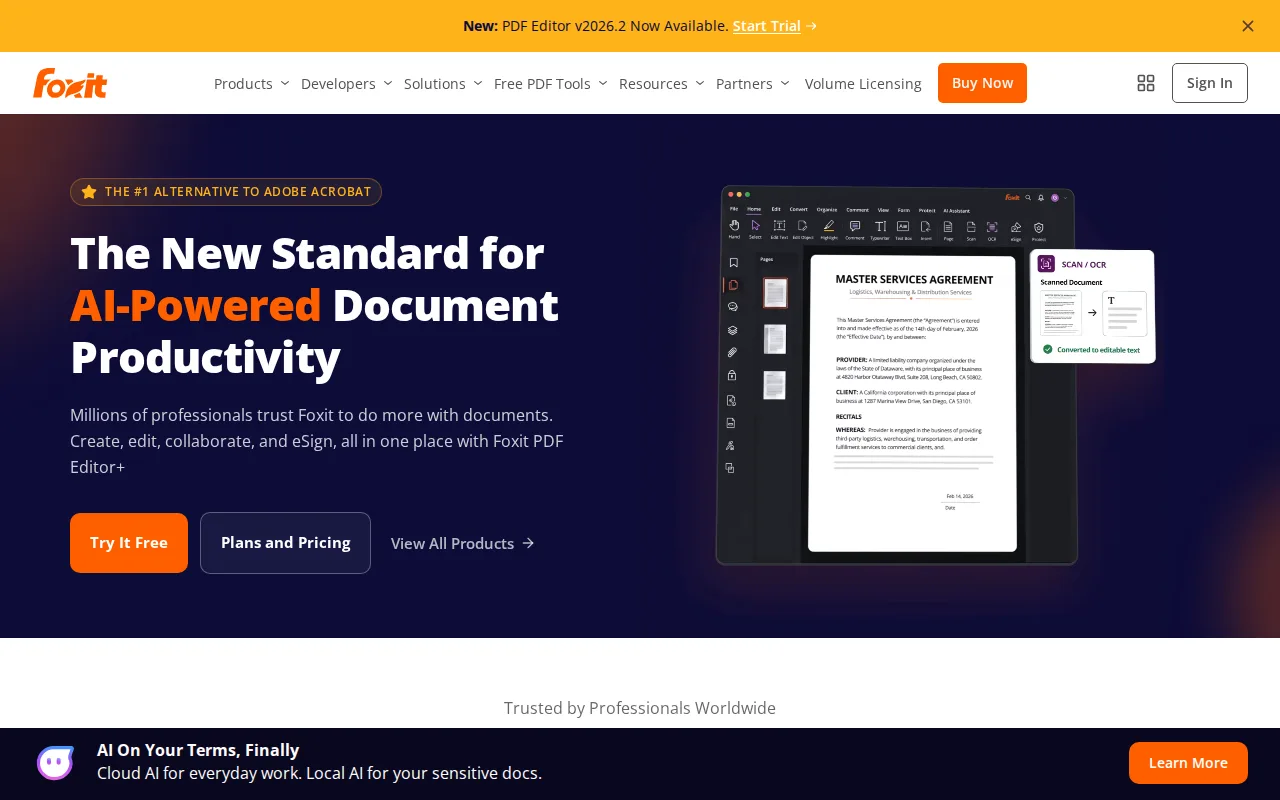
Task: Select the first highlighted page thumbnail
Action: pos(775,293)
